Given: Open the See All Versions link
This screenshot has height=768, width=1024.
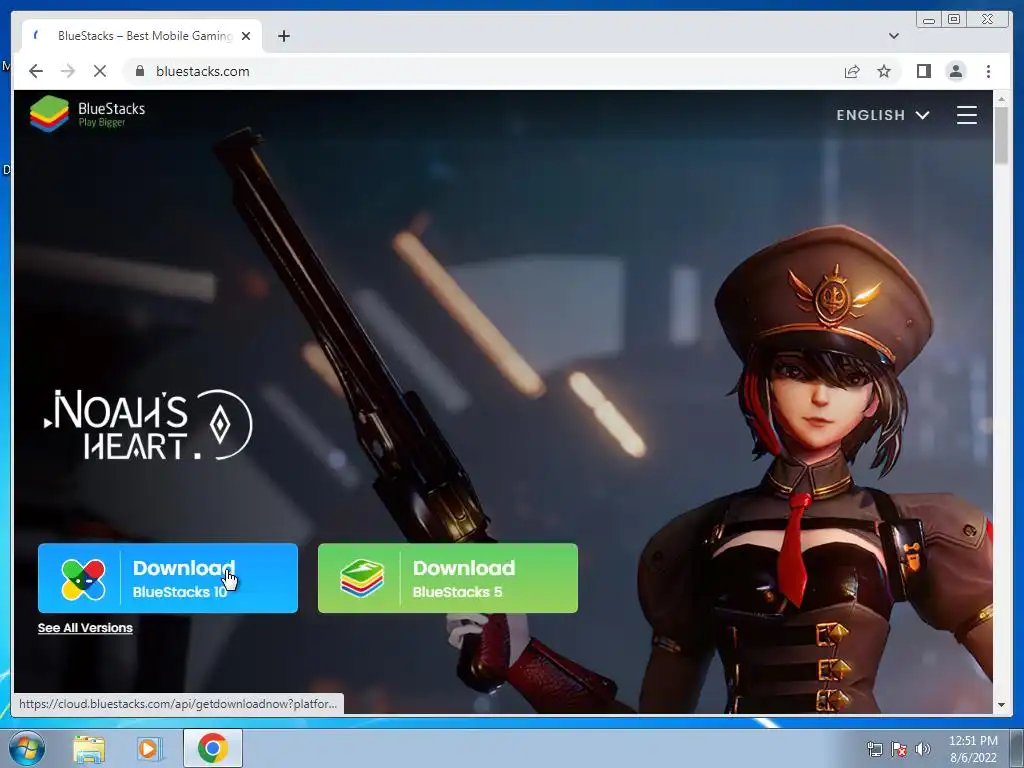Looking at the screenshot, I should point(85,628).
